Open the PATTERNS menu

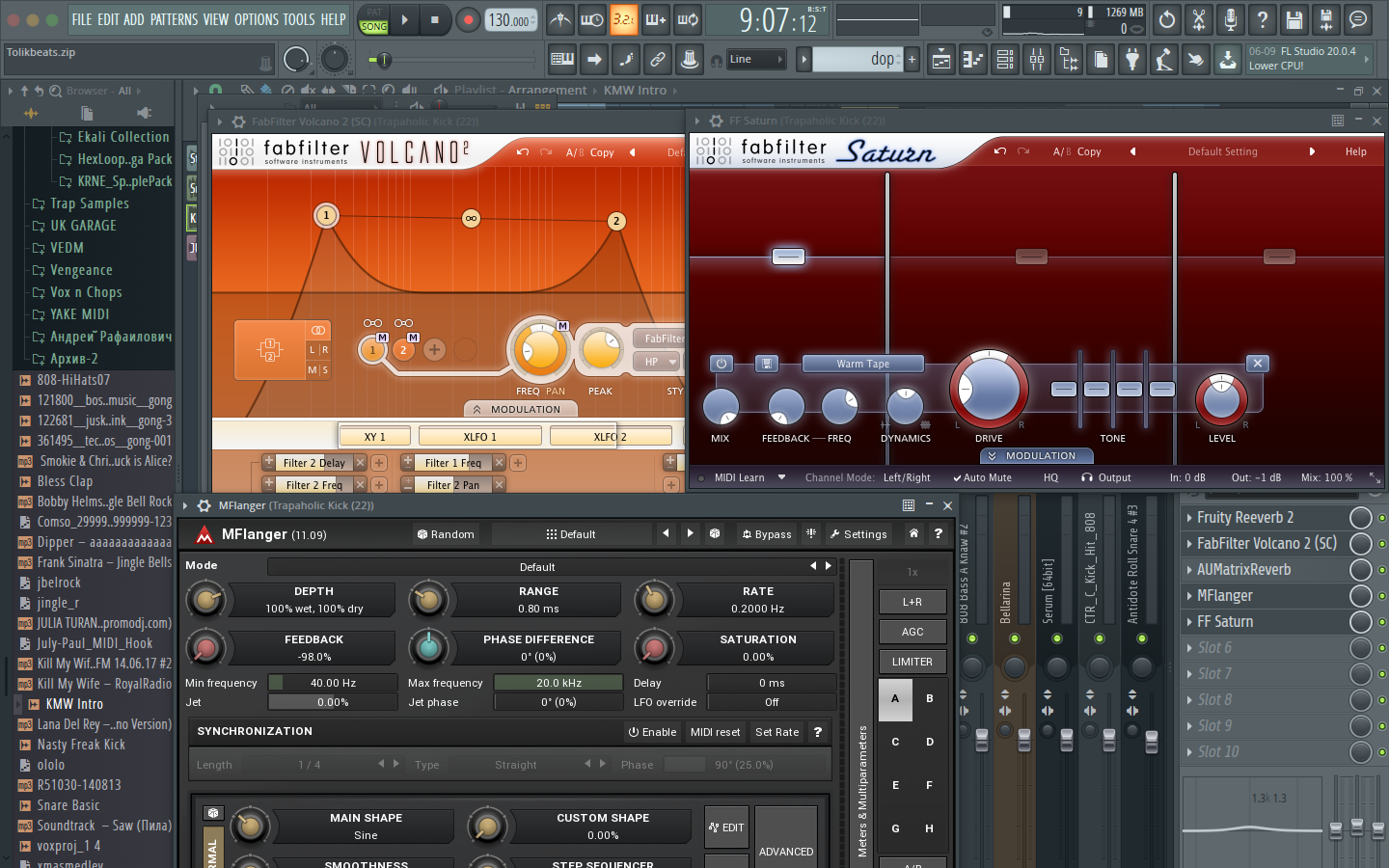(x=174, y=19)
